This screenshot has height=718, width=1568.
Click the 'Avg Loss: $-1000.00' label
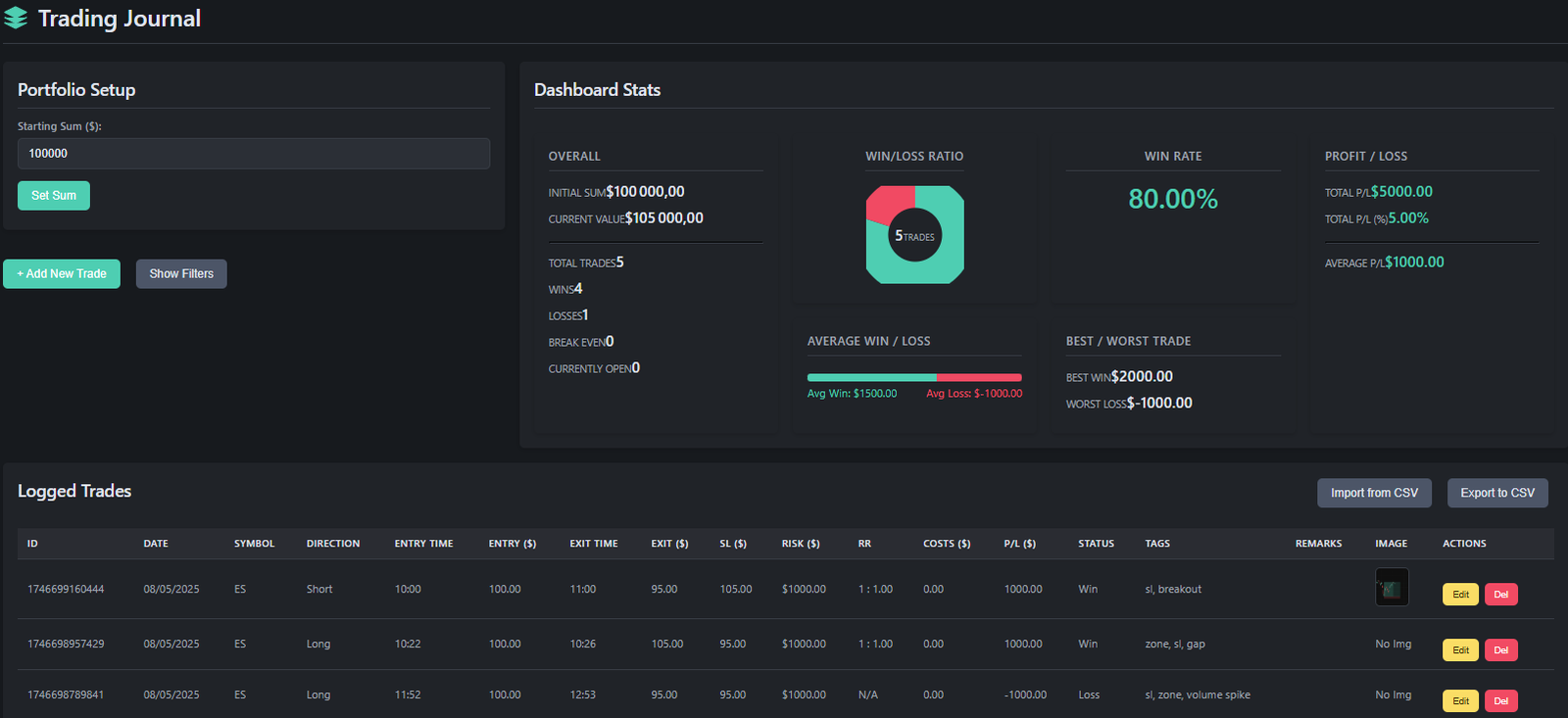click(974, 394)
